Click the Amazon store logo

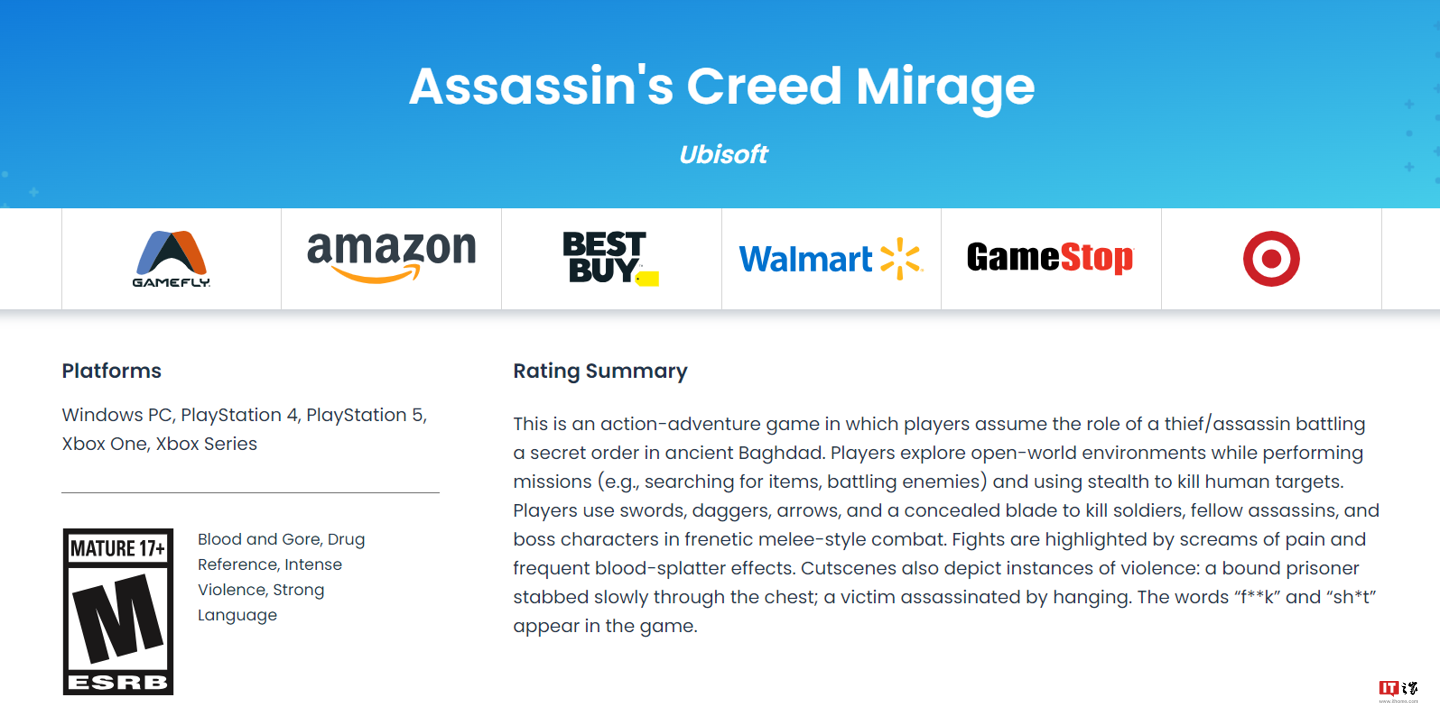click(x=391, y=258)
